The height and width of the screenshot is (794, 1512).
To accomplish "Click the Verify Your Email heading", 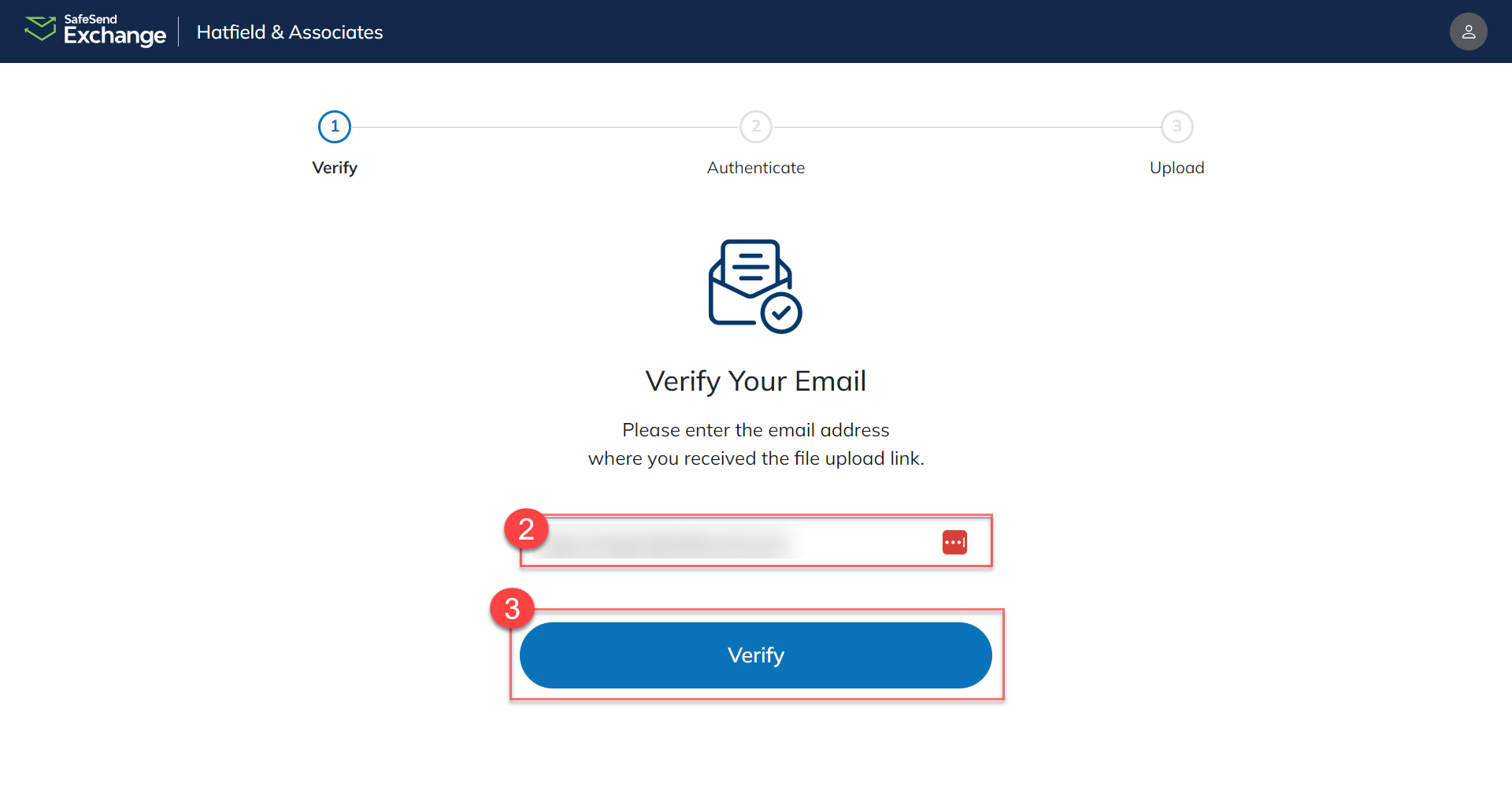I will tap(755, 380).
